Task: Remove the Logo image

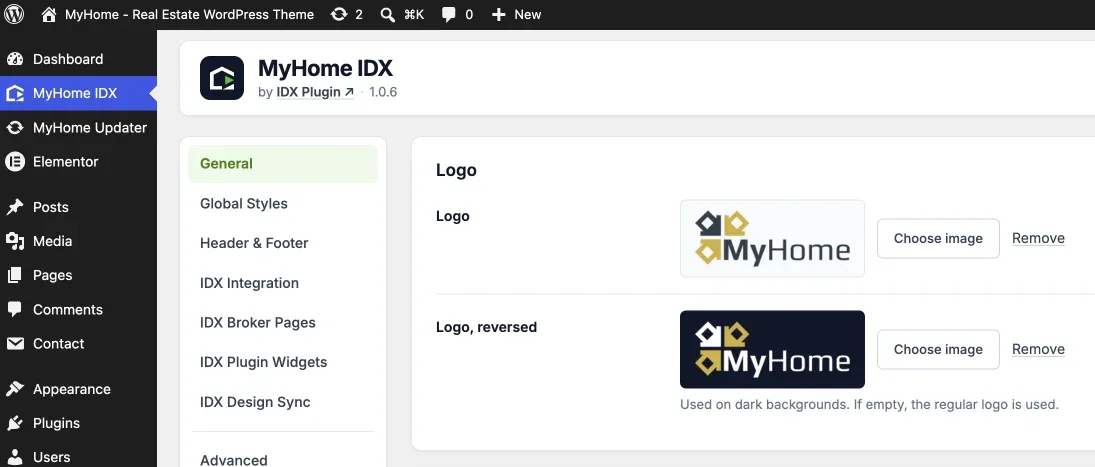Action: coord(1038,239)
